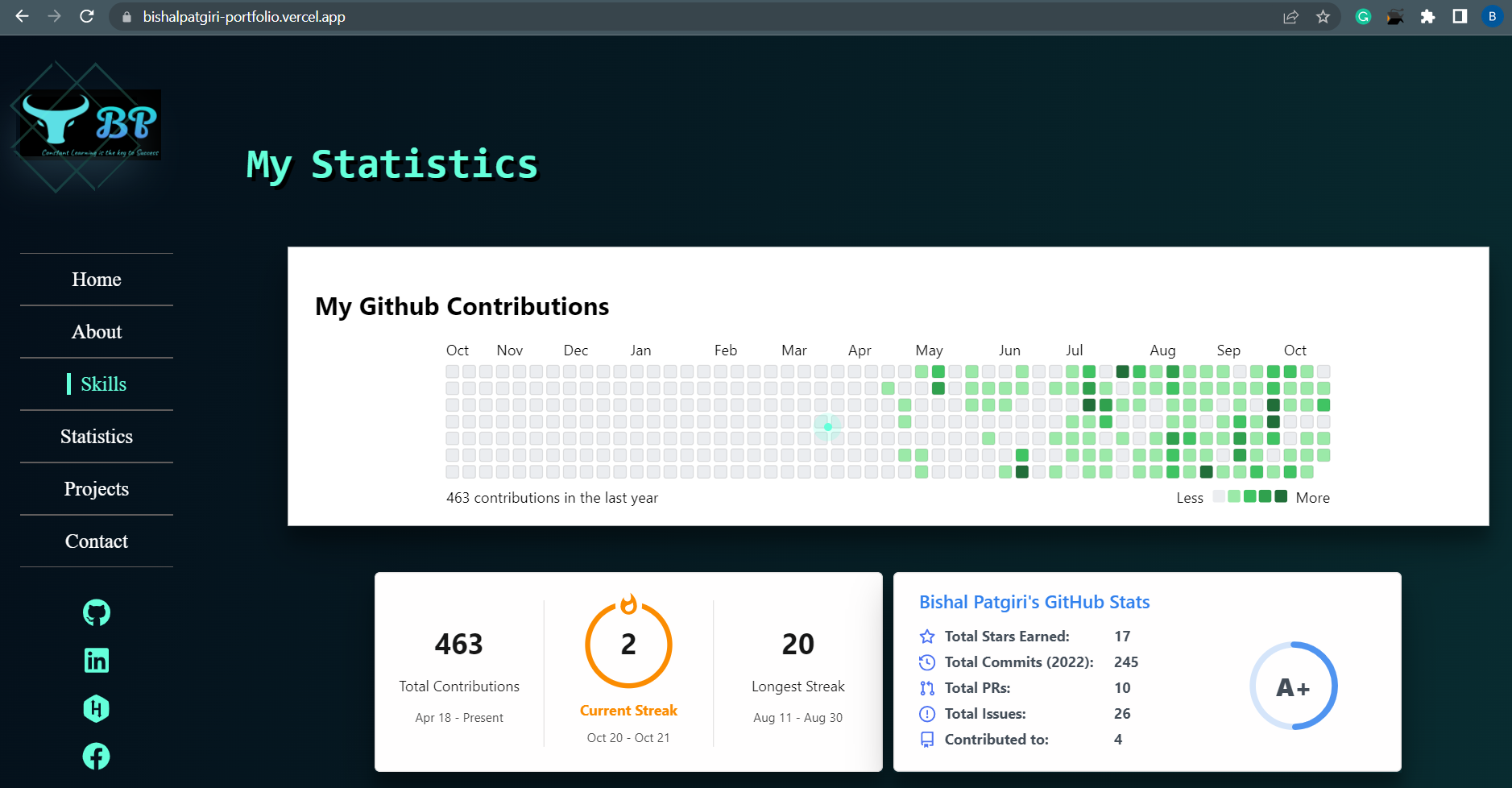Navigate to the Skills section
Image resolution: width=1512 pixels, height=788 pixels.
(x=103, y=384)
